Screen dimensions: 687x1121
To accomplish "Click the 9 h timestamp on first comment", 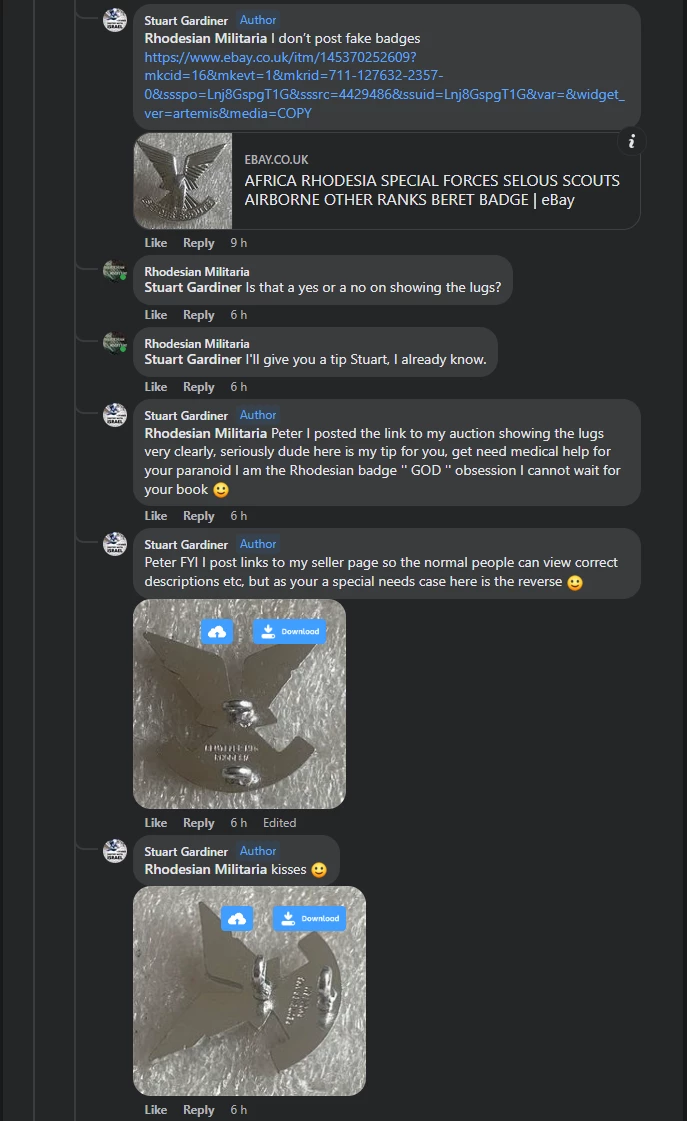I will point(239,243).
